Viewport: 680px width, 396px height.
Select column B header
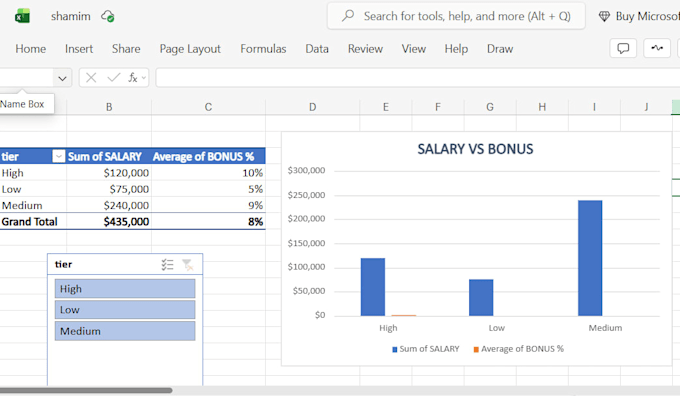coord(109,107)
